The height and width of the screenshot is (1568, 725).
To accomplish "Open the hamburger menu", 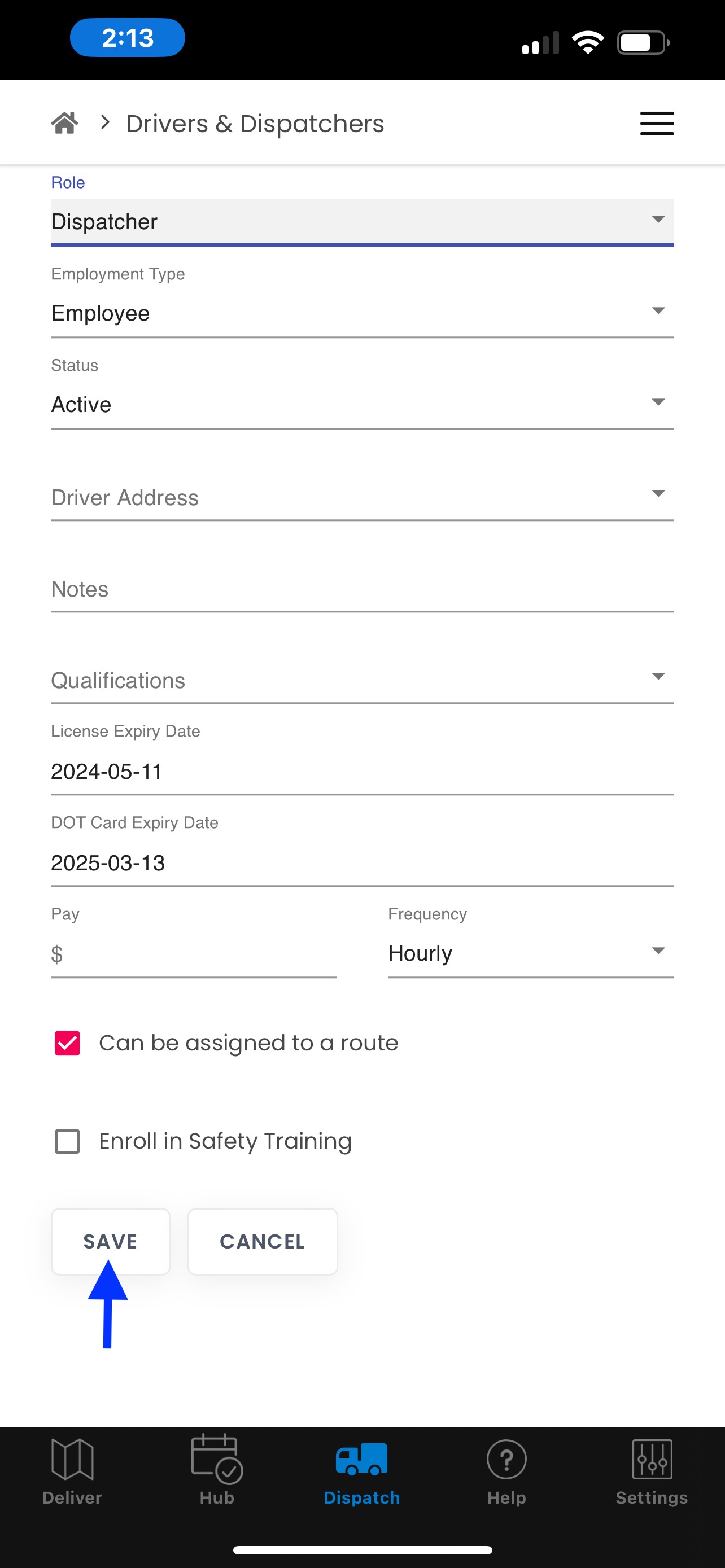I will [x=657, y=124].
